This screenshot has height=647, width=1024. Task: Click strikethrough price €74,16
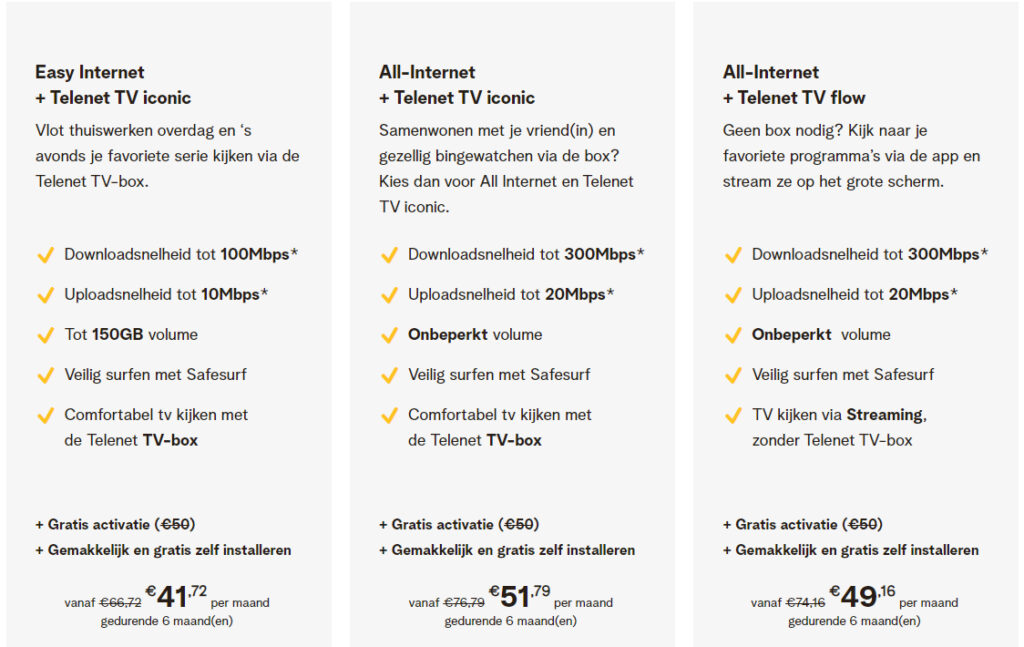coord(806,603)
